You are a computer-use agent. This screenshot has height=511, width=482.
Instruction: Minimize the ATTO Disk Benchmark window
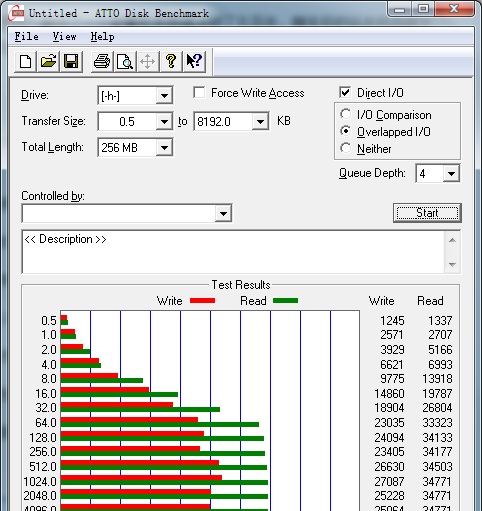coord(399,10)
